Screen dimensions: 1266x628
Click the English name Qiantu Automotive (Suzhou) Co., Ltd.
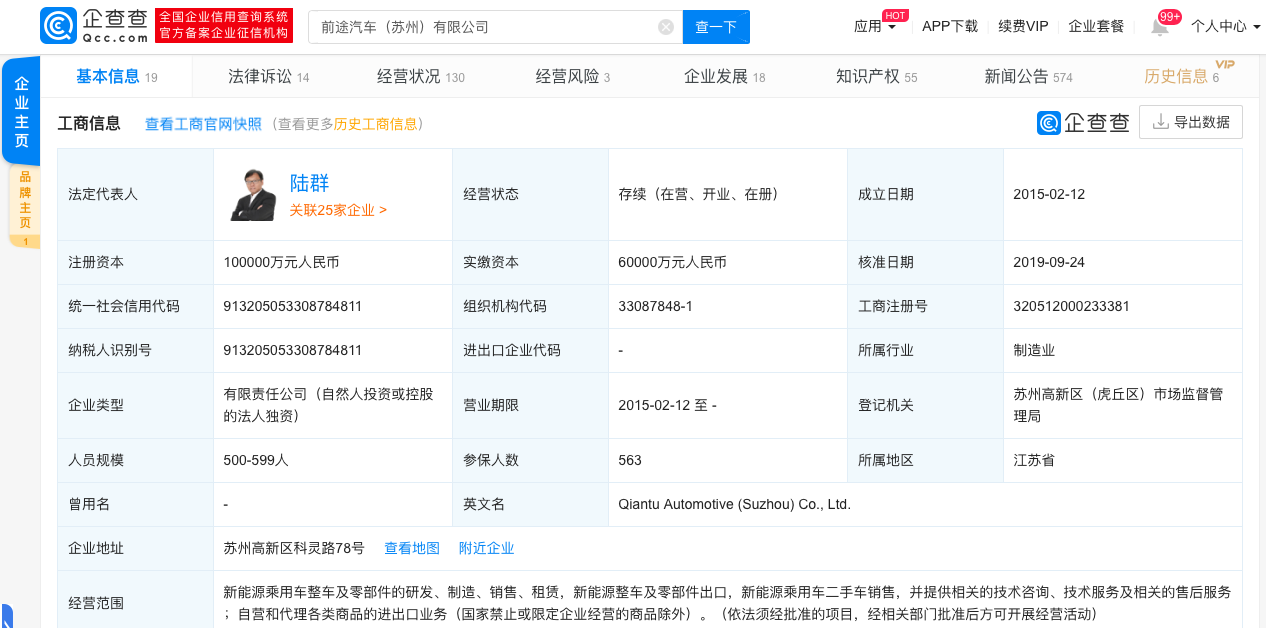[x=735, y=504]
